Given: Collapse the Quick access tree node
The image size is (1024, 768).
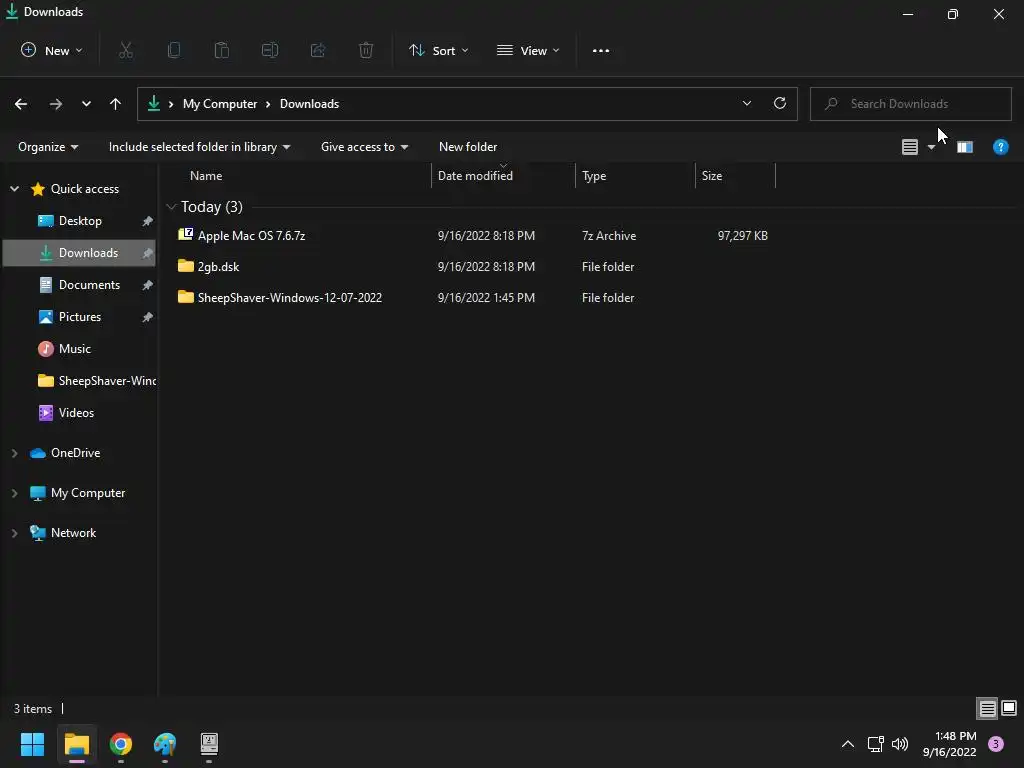Looking at the screenshot, I should (x=14, y=189).
